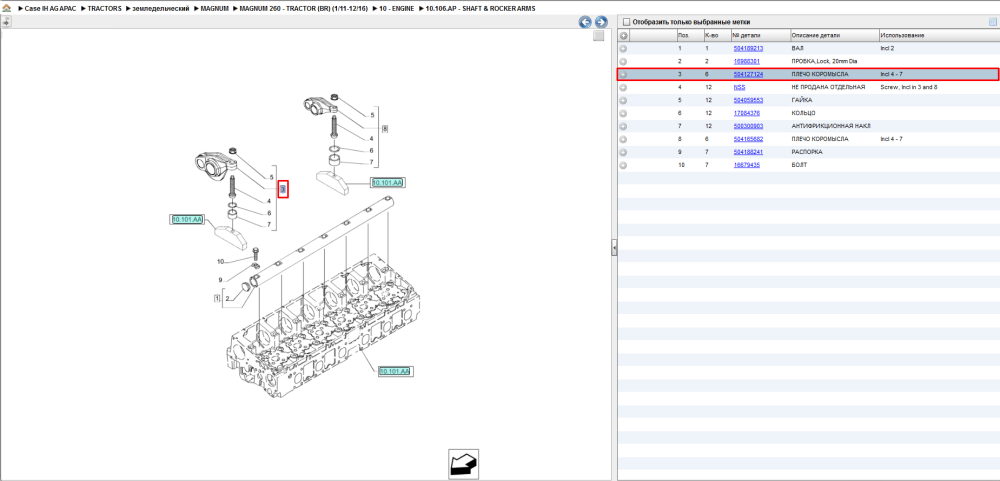The image size is (1000, 481).
Task: Select the 'Screw, Incl in 3 and 8' usage cell
Action: click(x=909, y=87)
